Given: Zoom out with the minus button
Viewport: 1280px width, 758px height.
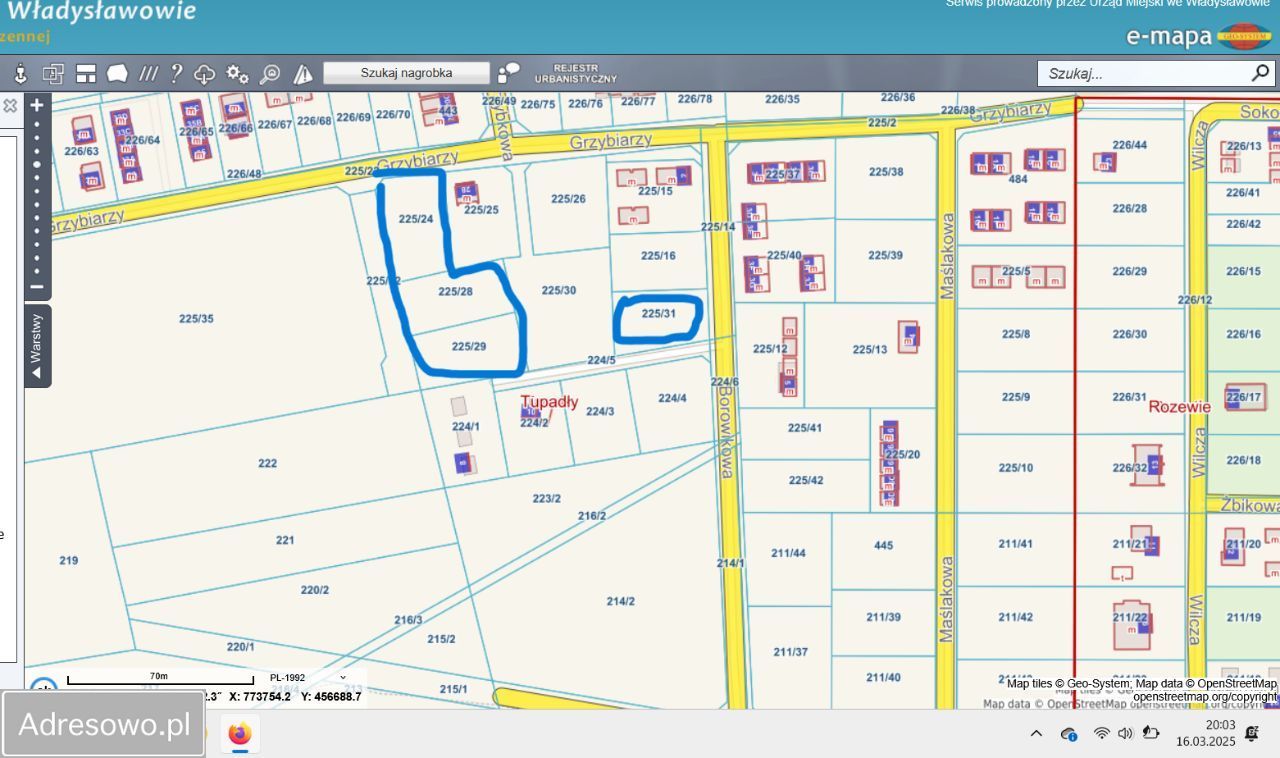Looking at the screenshot, I should 37,287.
